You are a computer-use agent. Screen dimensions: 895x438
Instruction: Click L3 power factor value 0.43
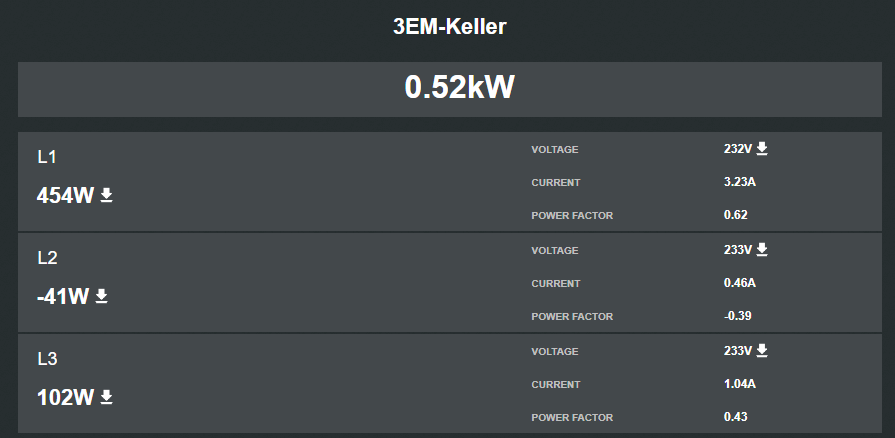tap(736, 417)
